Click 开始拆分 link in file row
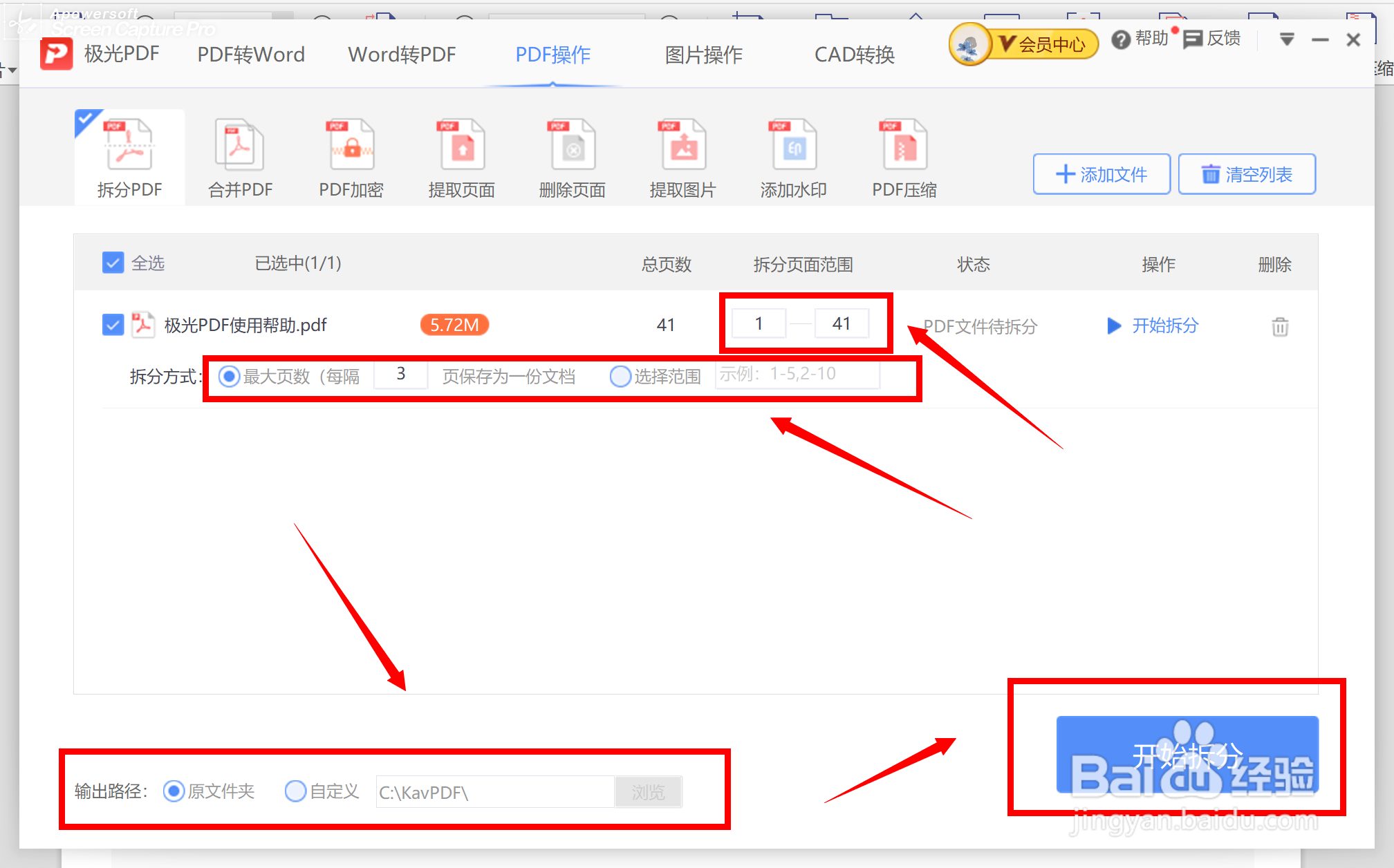Viewport: 1394px width, 868px height. click(1153, 325)
